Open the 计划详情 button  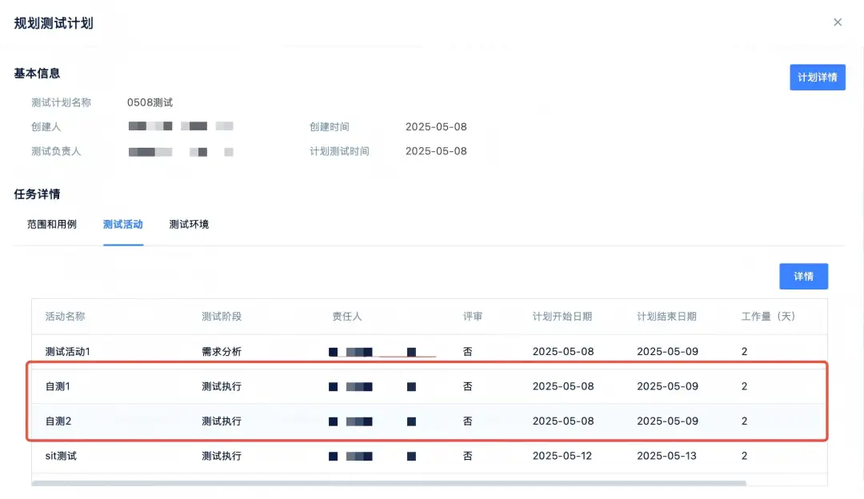tap(817, 77)
